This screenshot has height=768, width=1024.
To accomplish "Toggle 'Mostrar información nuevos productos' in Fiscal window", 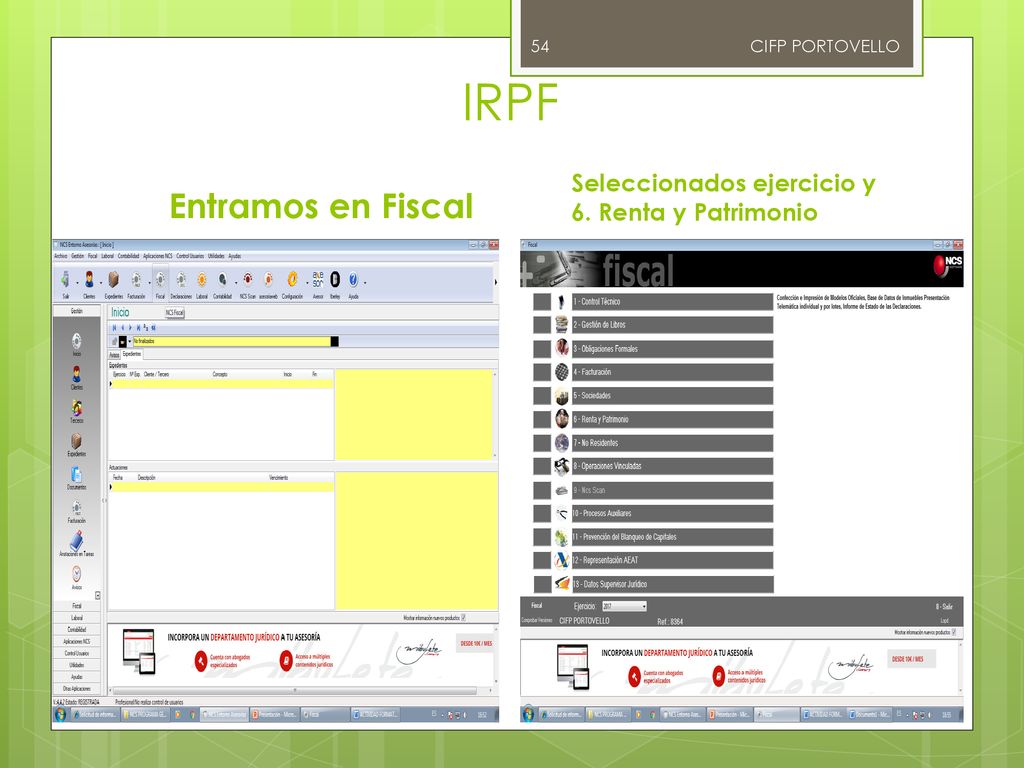I will 954,632.
